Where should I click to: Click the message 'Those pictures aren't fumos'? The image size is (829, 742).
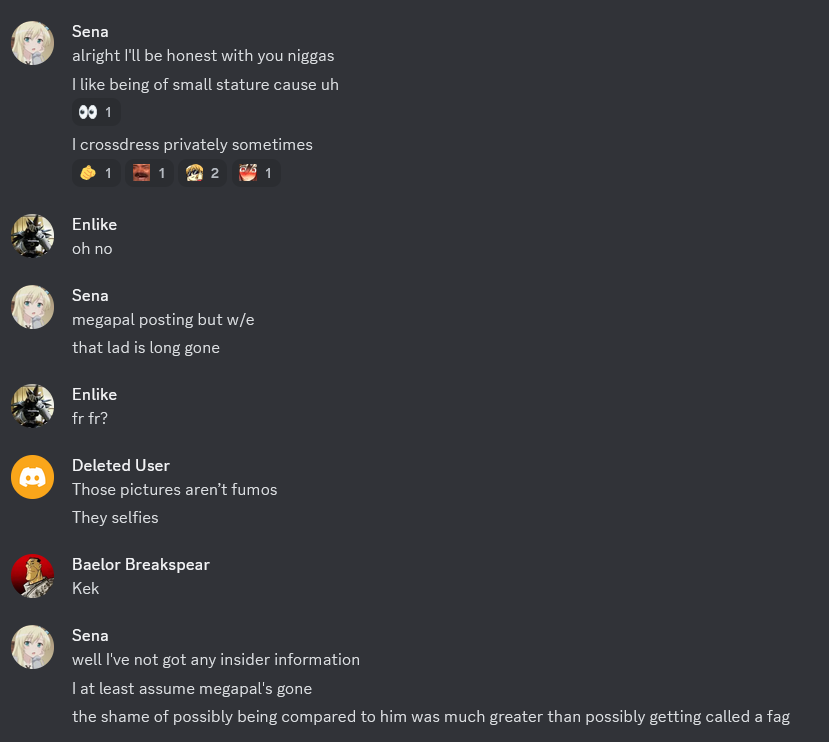pyautogui.click(x=174, y=489)
